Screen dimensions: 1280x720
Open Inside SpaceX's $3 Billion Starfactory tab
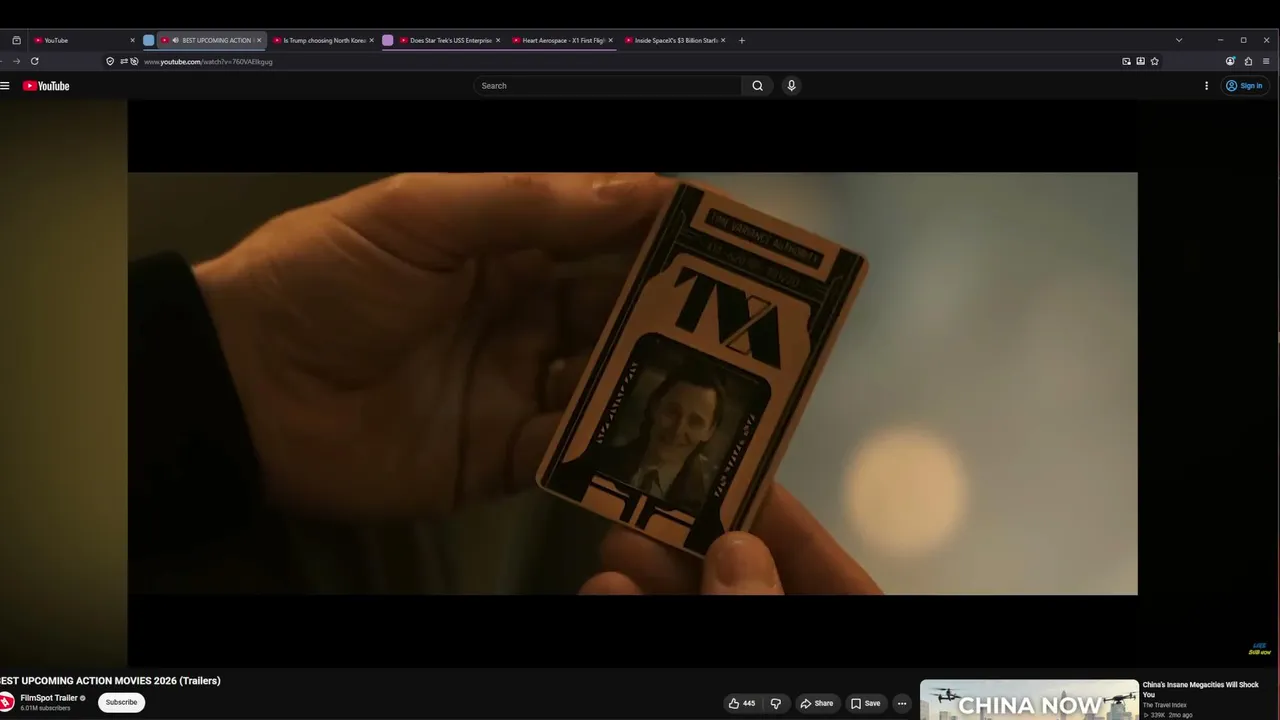(x=676, y=40)
